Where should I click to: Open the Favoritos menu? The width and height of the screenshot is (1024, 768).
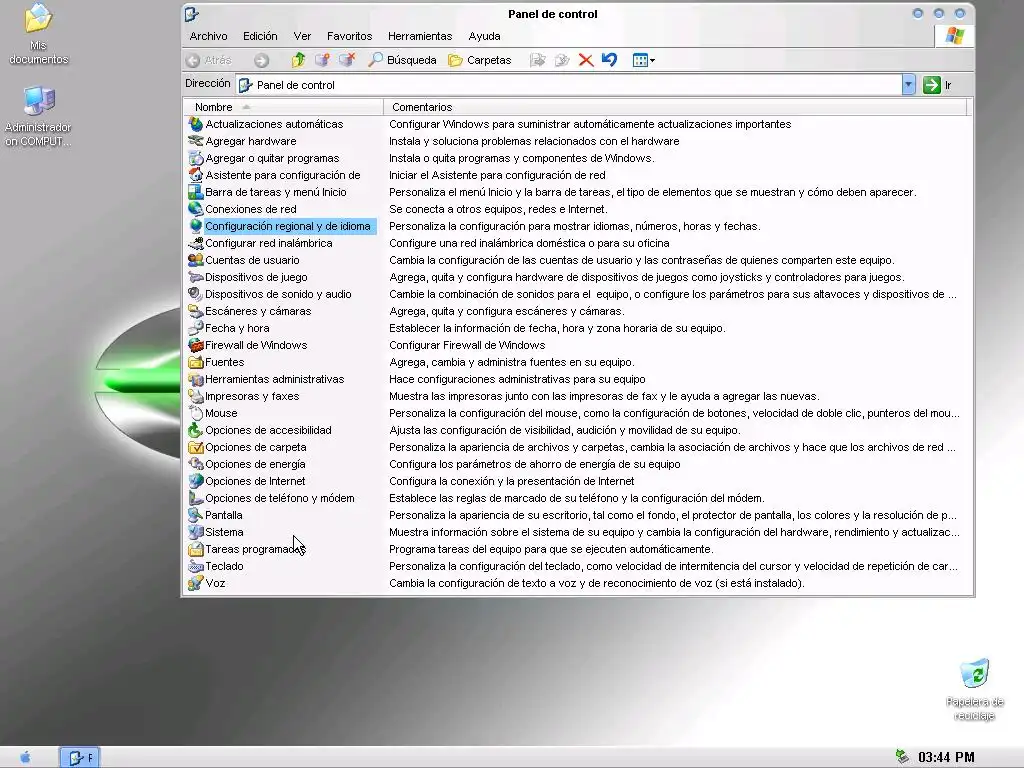[349, 36]
